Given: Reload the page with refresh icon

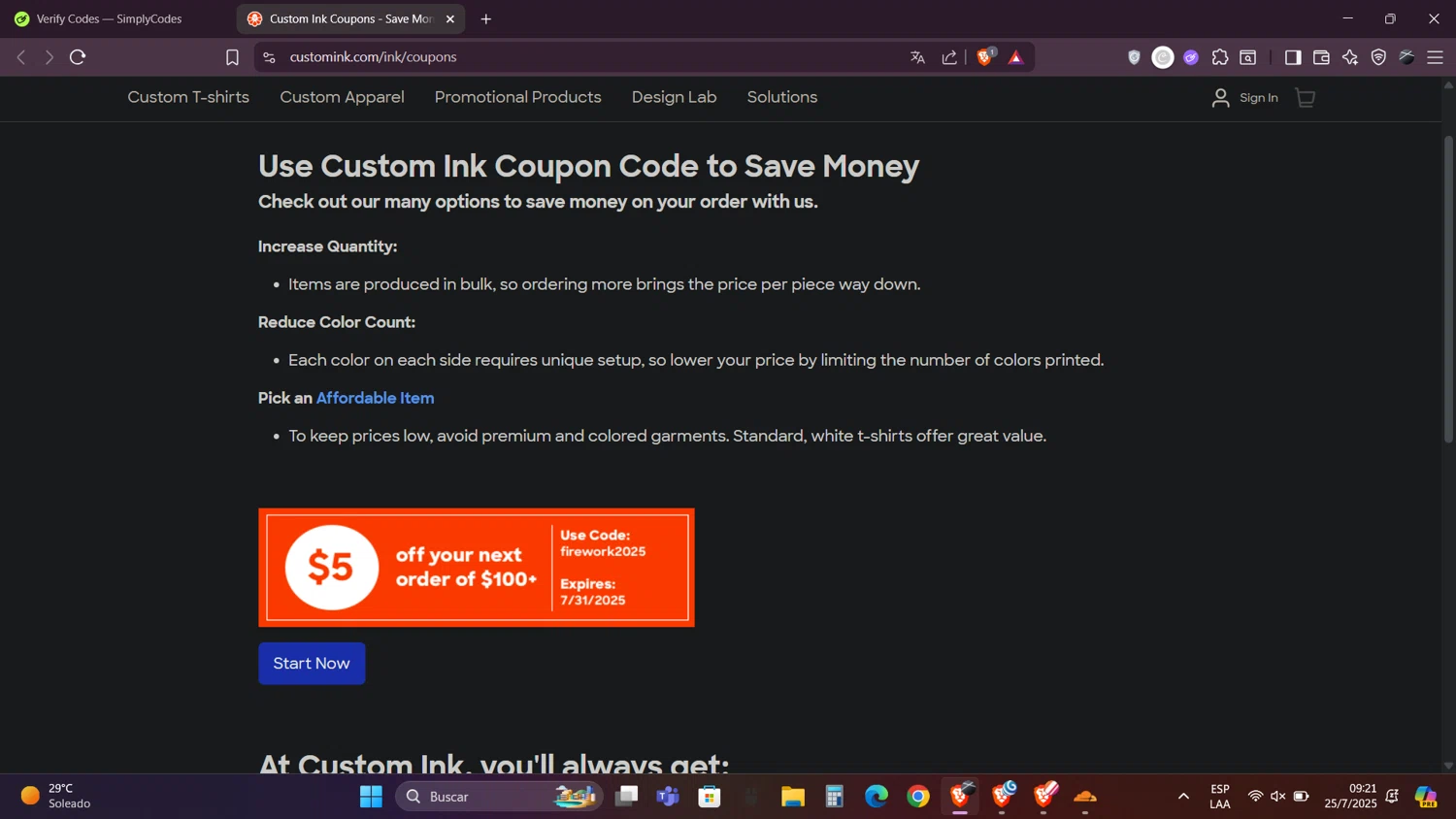Looking at the screenshot, I should 79,57.
